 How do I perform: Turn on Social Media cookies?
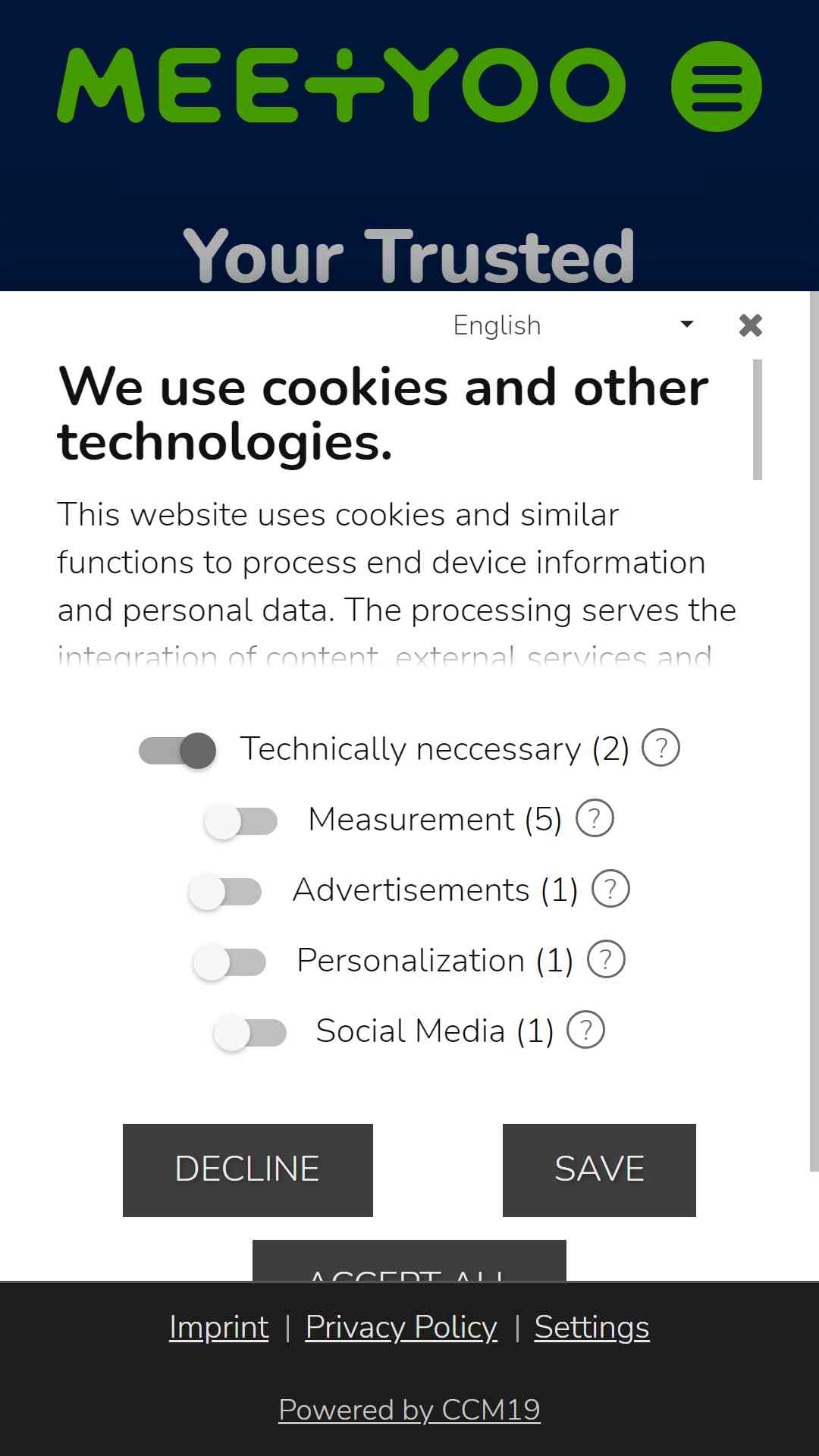coord(250,1033)
